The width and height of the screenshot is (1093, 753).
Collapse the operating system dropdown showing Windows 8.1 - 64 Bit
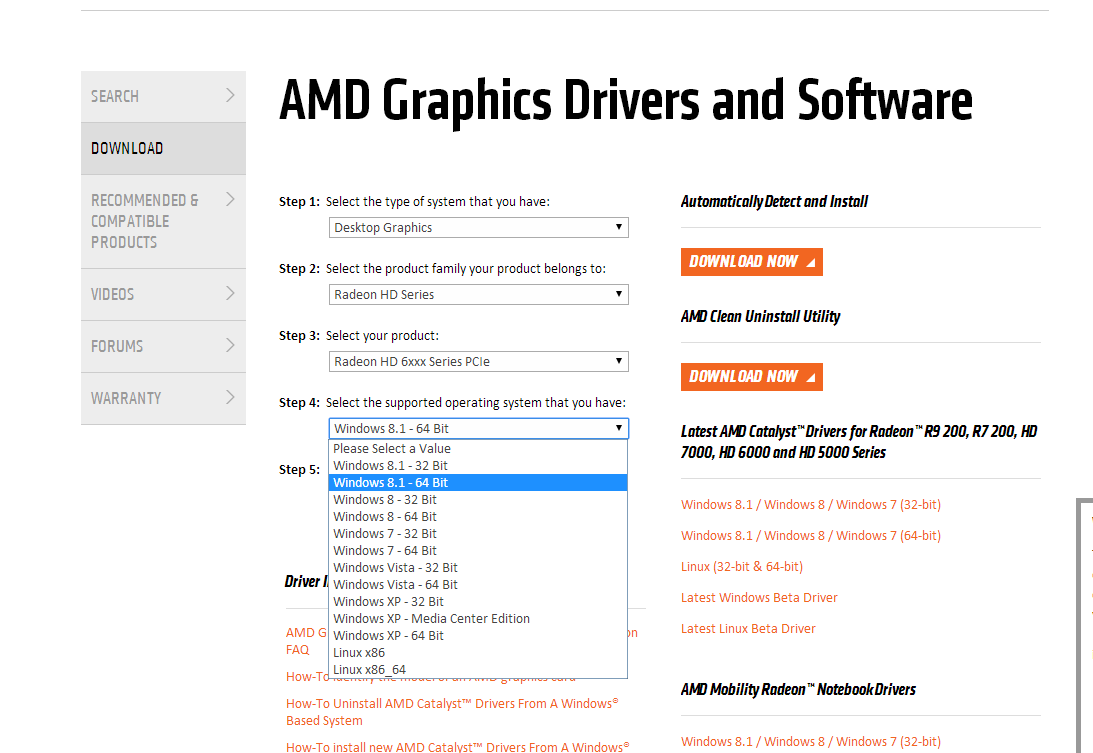click(478, 428)
